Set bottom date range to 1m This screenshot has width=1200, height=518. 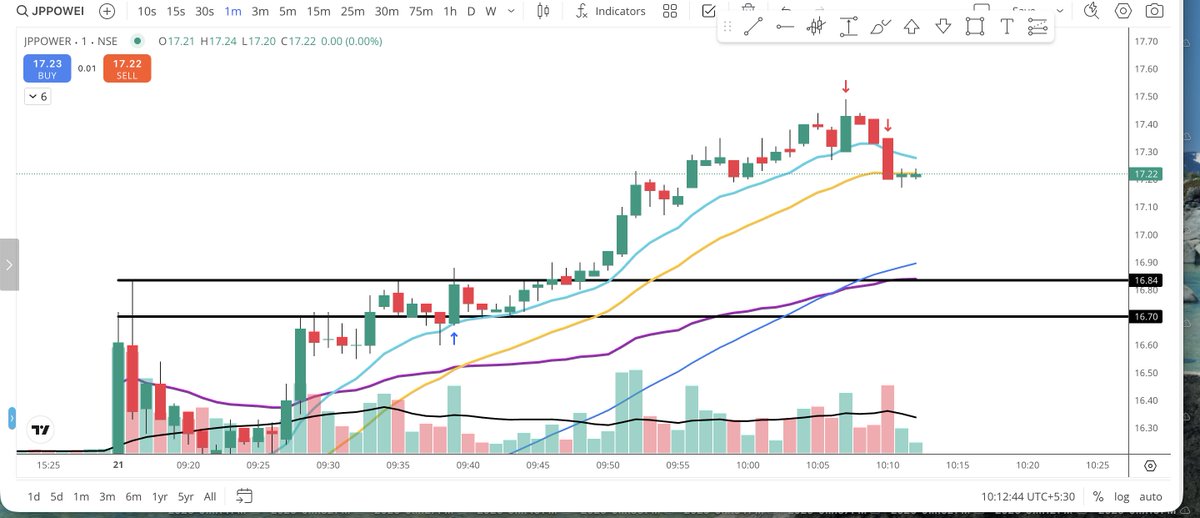click(x=82, y=496)
